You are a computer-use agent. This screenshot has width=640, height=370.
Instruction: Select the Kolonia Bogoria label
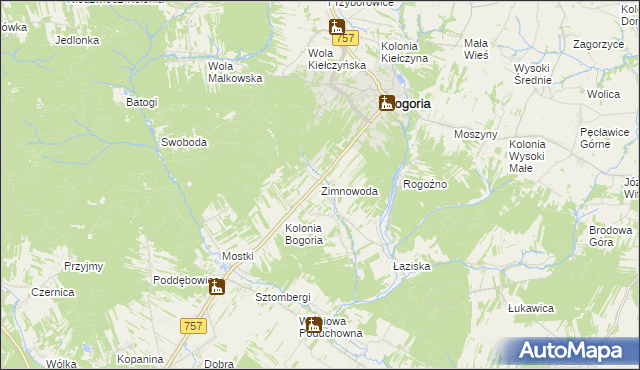tap(304, 234)
